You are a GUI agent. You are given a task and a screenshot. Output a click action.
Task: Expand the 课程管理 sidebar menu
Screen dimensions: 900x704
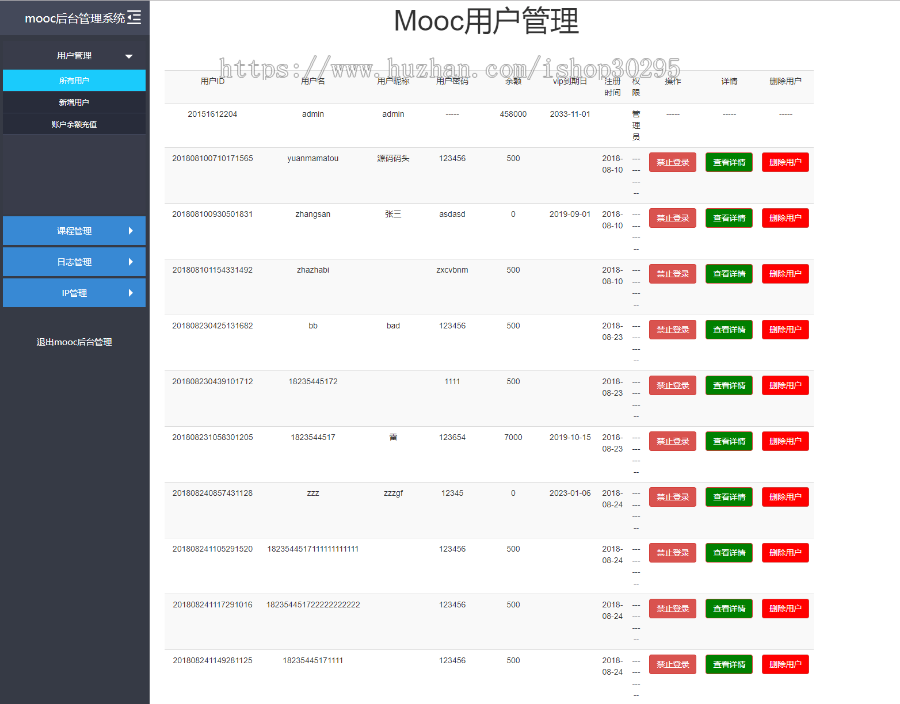75,230
